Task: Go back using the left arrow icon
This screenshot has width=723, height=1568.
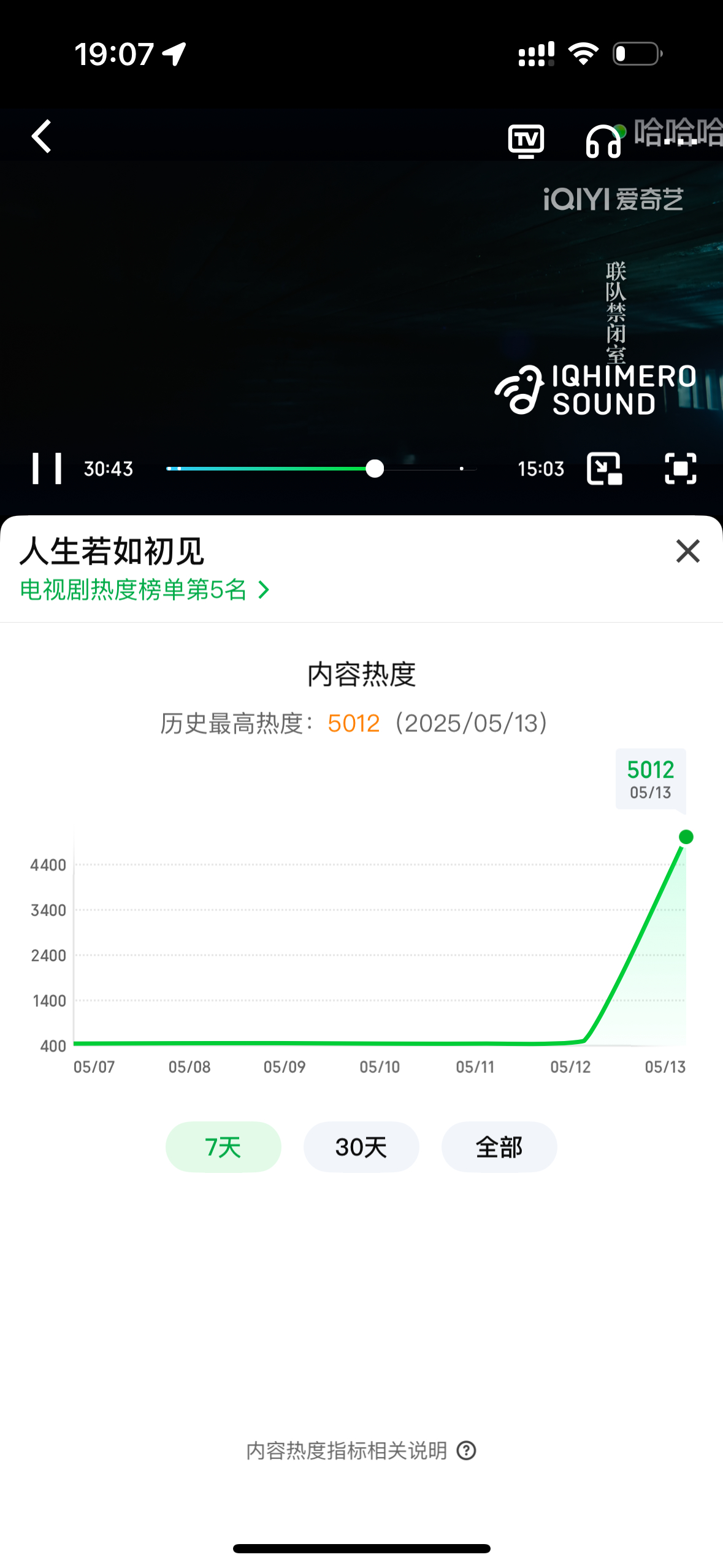Action: click(x=41, y=136)
